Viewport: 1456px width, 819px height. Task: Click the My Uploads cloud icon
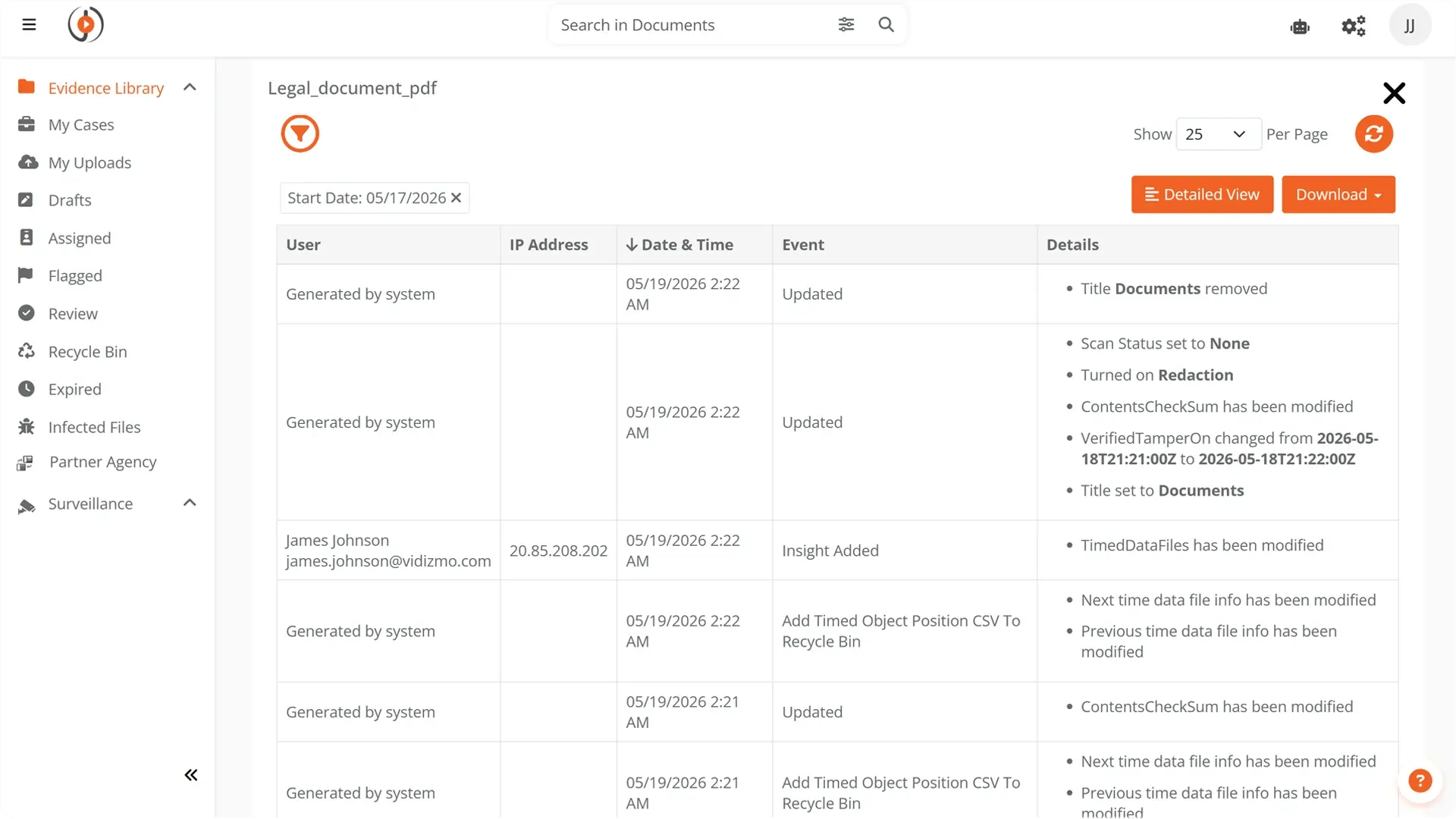pos(27,162)
